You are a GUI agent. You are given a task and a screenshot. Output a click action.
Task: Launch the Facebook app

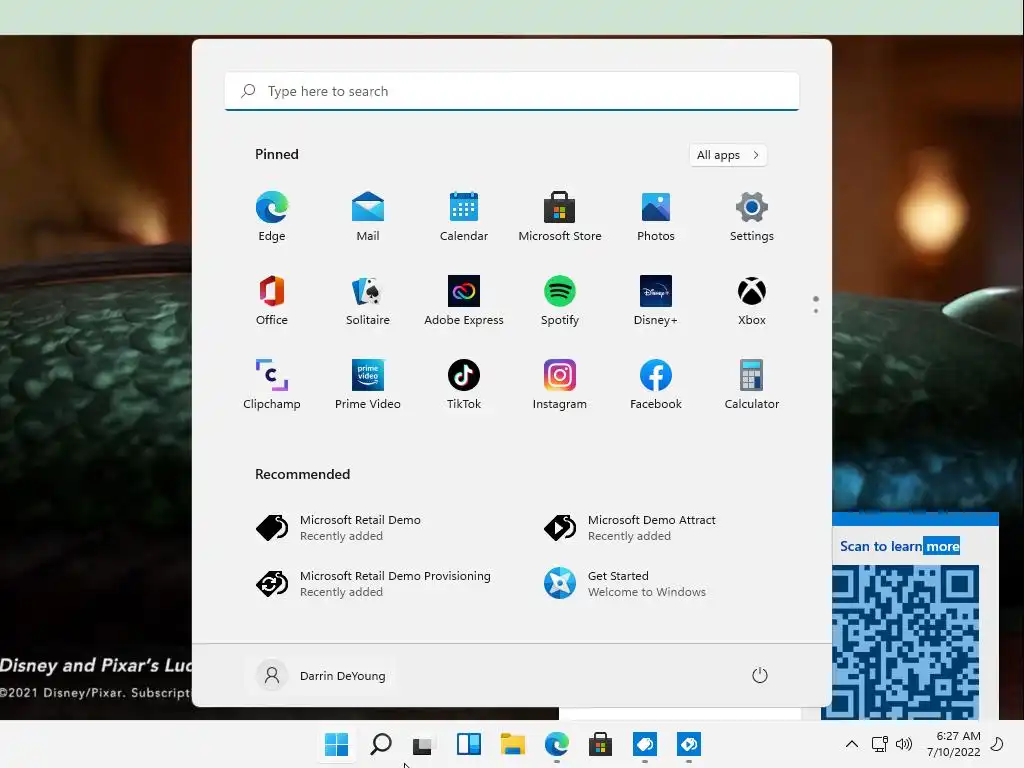click(x=656, y=385)
